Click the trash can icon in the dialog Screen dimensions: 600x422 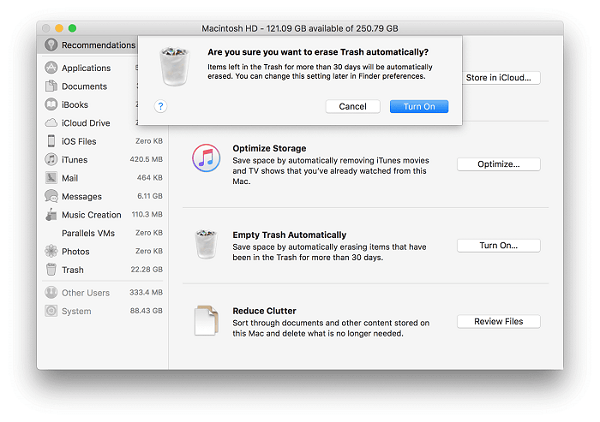(x=174, y=67)
